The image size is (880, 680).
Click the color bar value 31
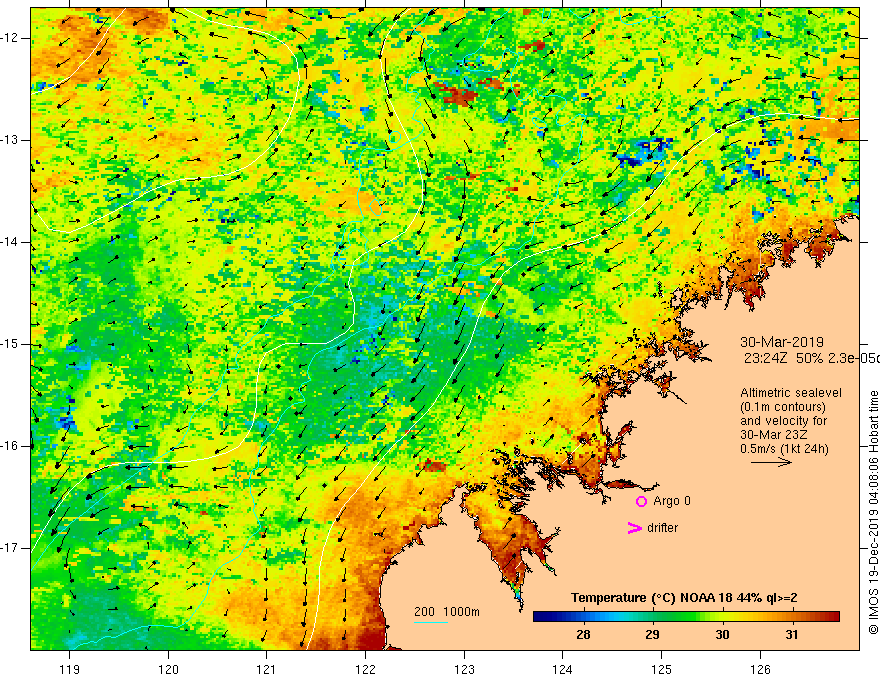pos(791,635)
